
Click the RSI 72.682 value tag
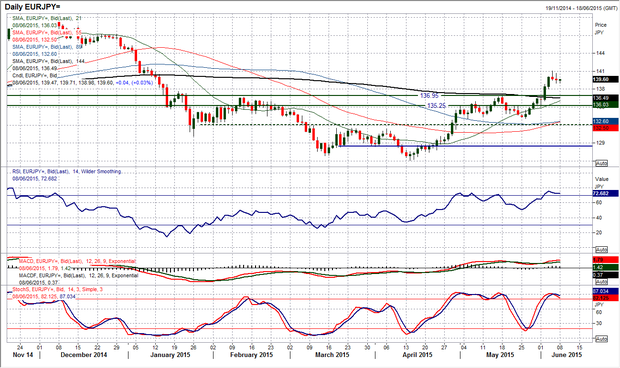[605, 193]
